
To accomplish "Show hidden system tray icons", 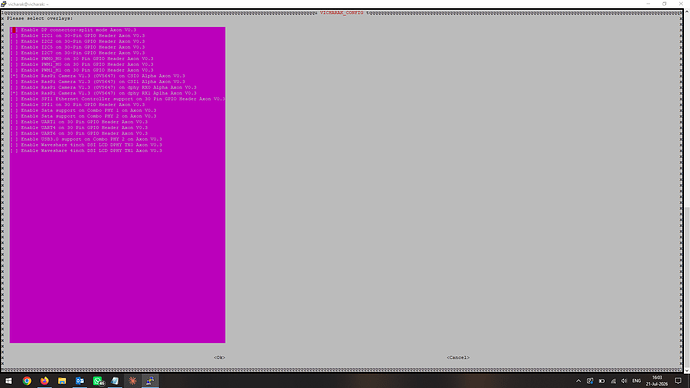I will pos(579,381).
